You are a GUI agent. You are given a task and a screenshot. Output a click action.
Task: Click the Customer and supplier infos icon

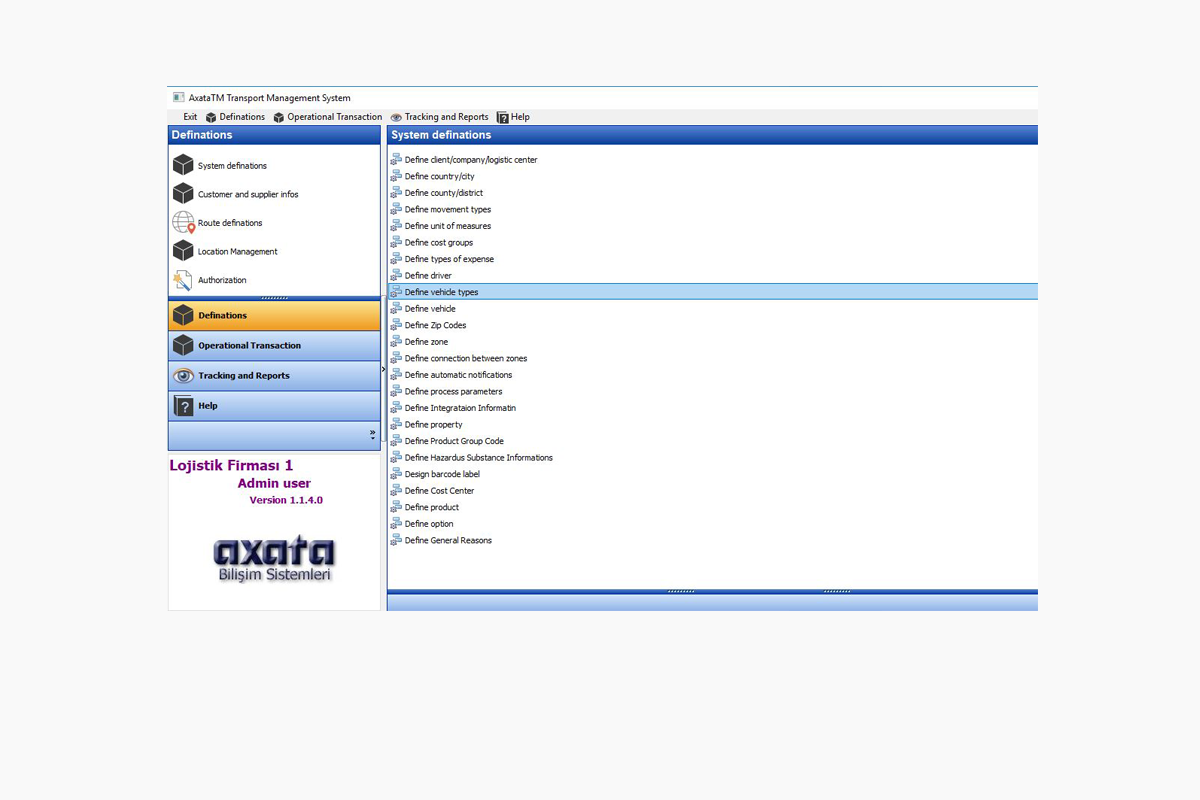coord(183,194)
